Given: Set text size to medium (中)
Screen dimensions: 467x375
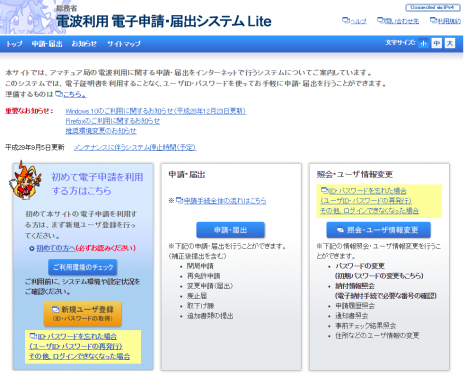Looking at the screenshot, I should point(437,43).
